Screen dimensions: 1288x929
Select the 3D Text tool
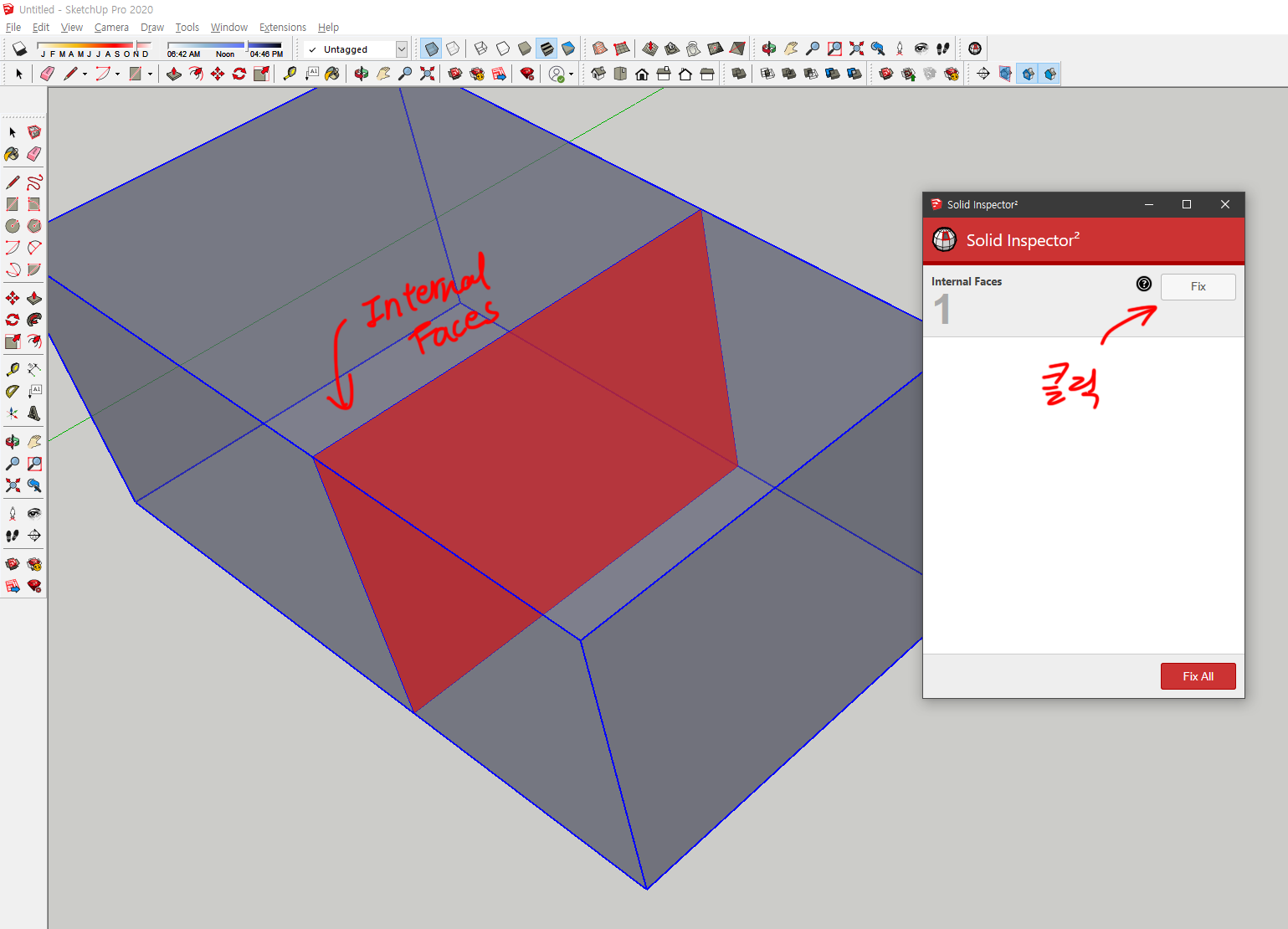(34, 413)
